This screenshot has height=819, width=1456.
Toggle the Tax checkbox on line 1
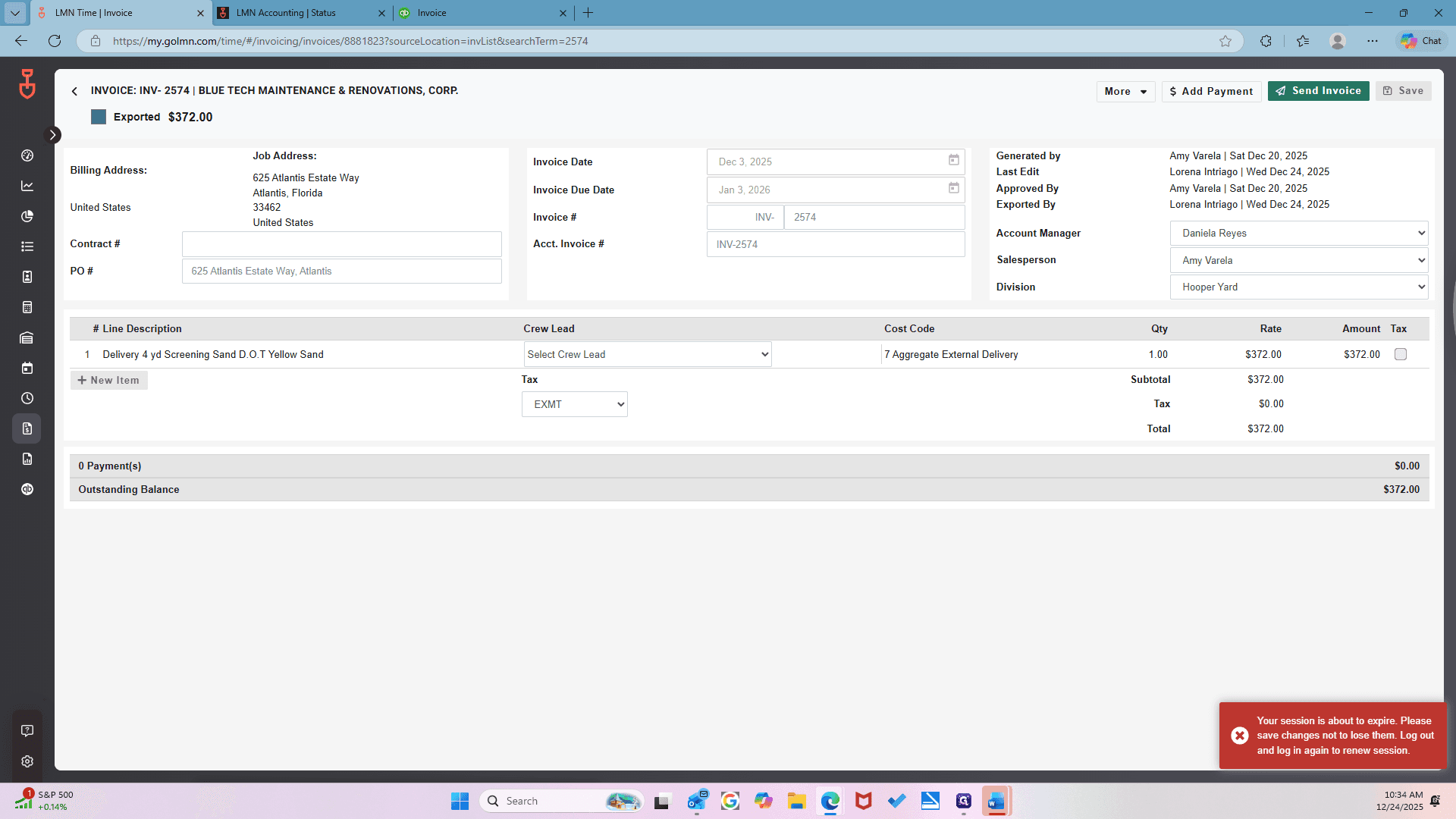[x=1401, y=354]
